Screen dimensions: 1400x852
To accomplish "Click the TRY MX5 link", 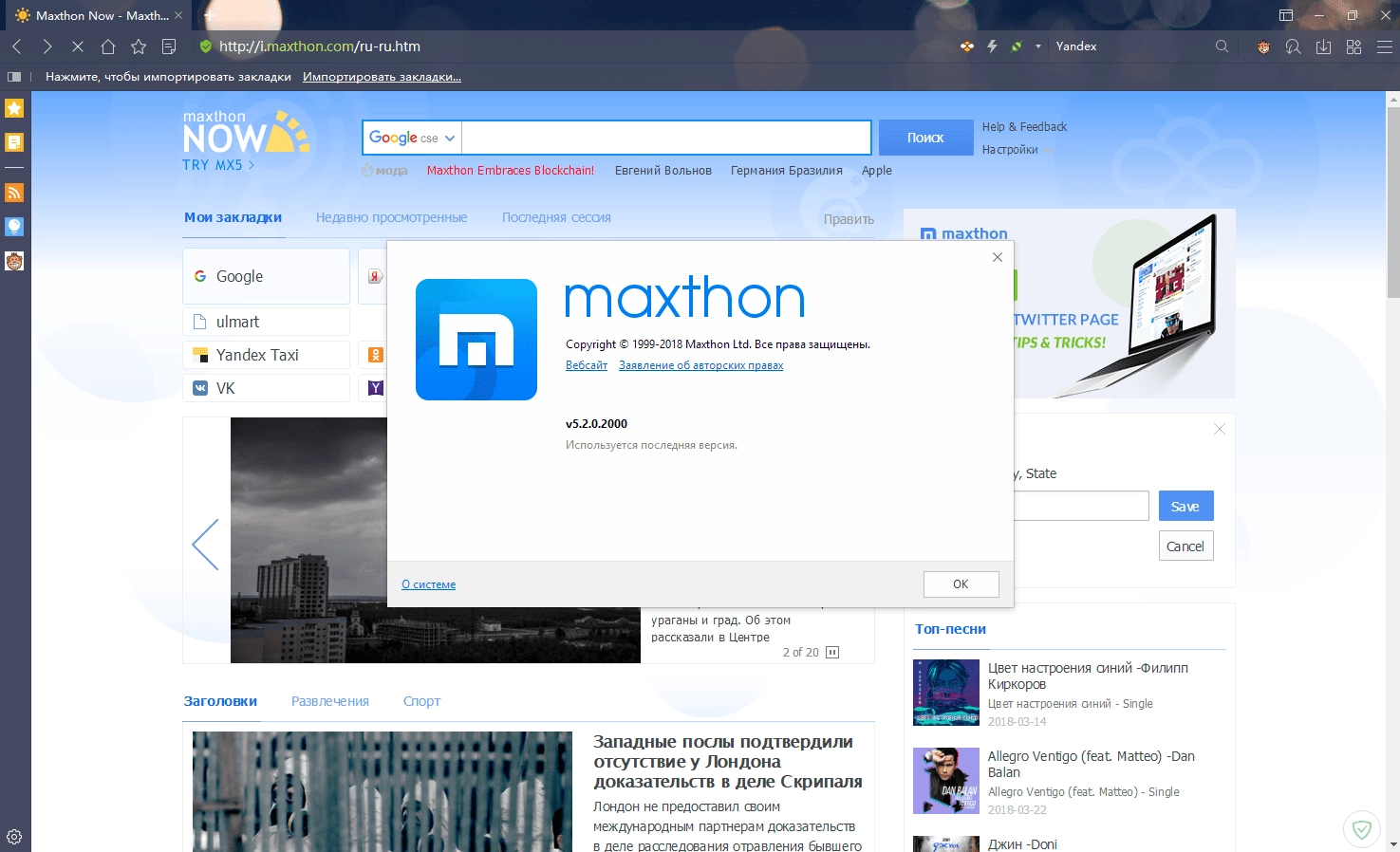I will [218, 165].
